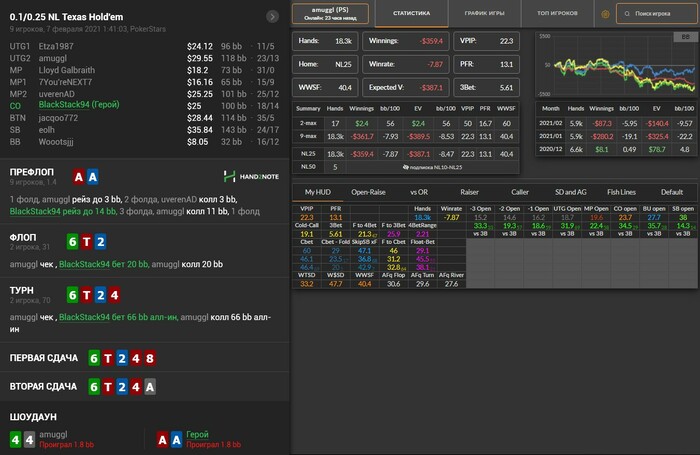Click amuggl's green 4 card at showdown
This screenshot has width=700, height=455.
point(16,440)
